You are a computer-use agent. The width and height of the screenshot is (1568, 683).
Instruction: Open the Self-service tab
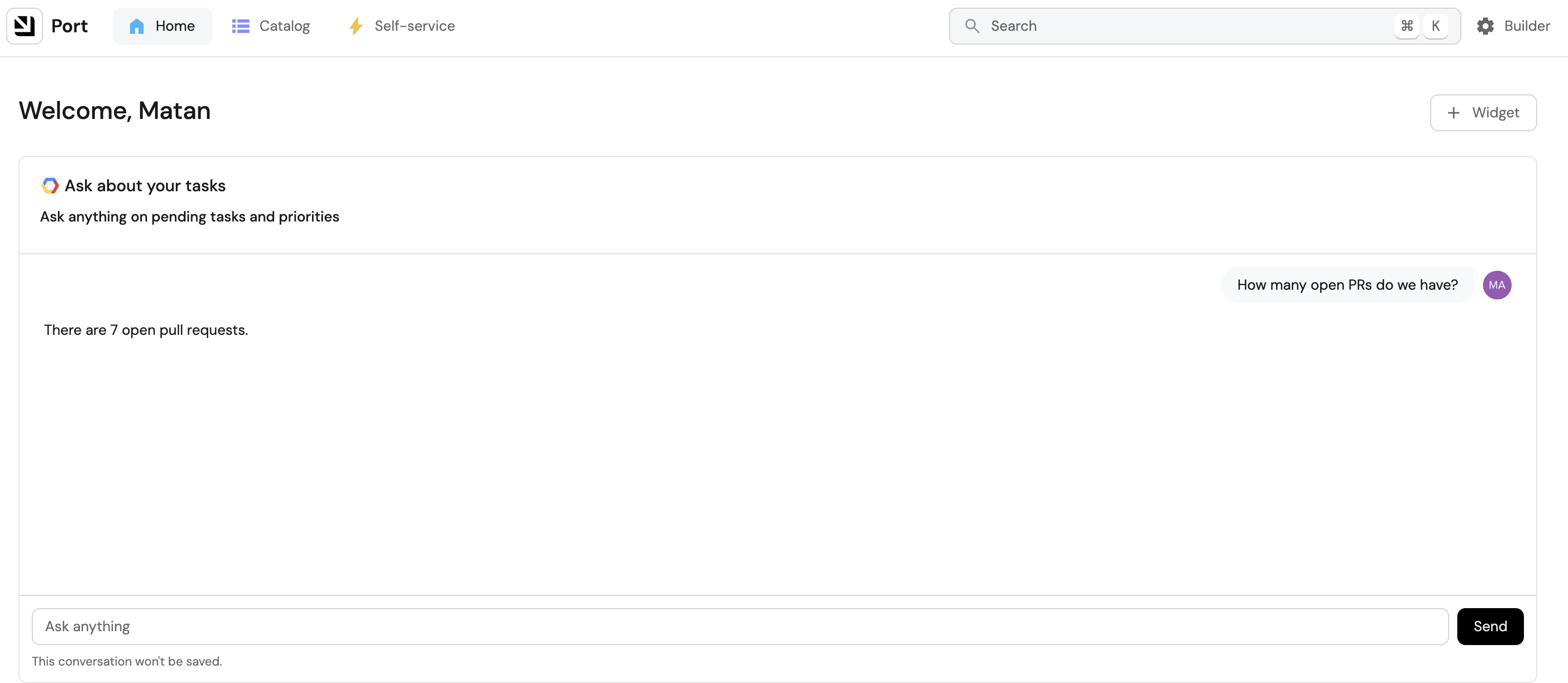point(402,26)
